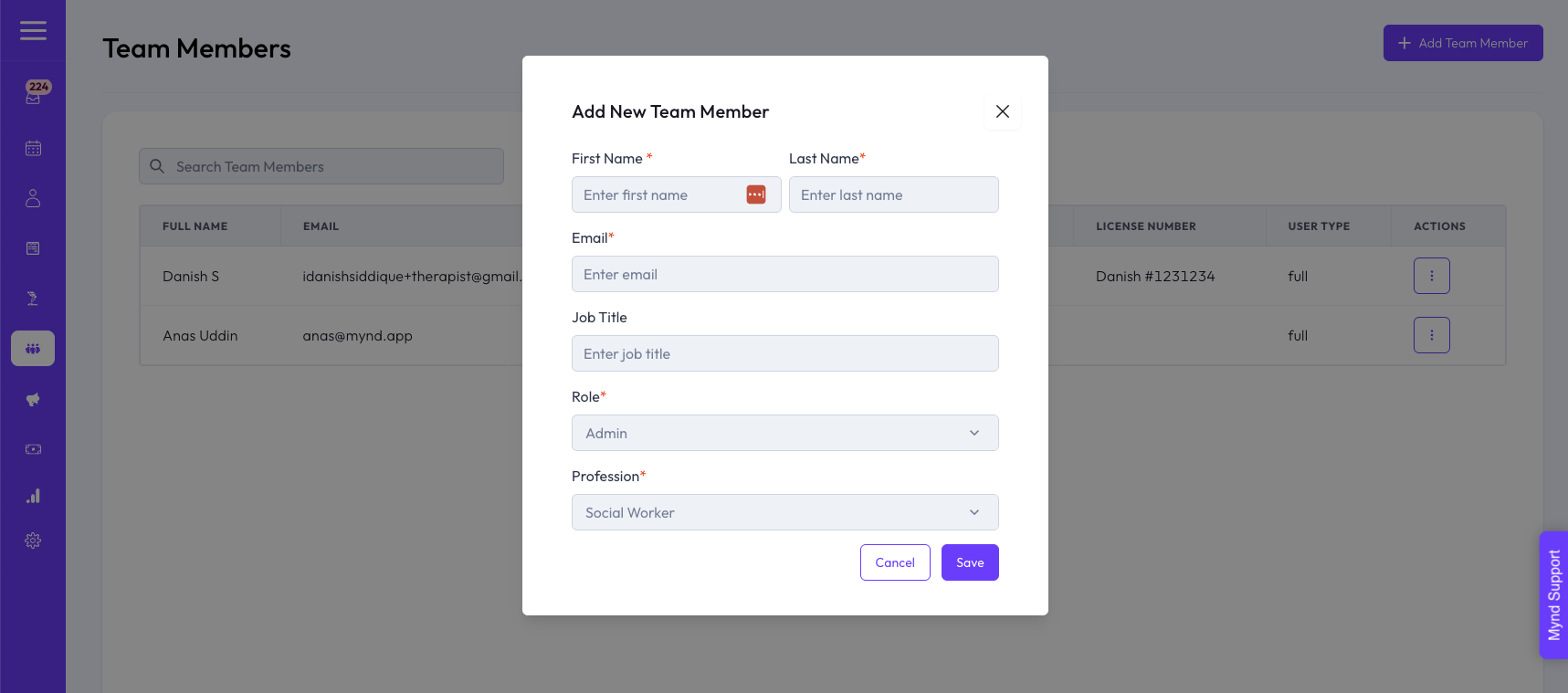Go to the clients person icon
1568x693 pixels.
(33, 198)
